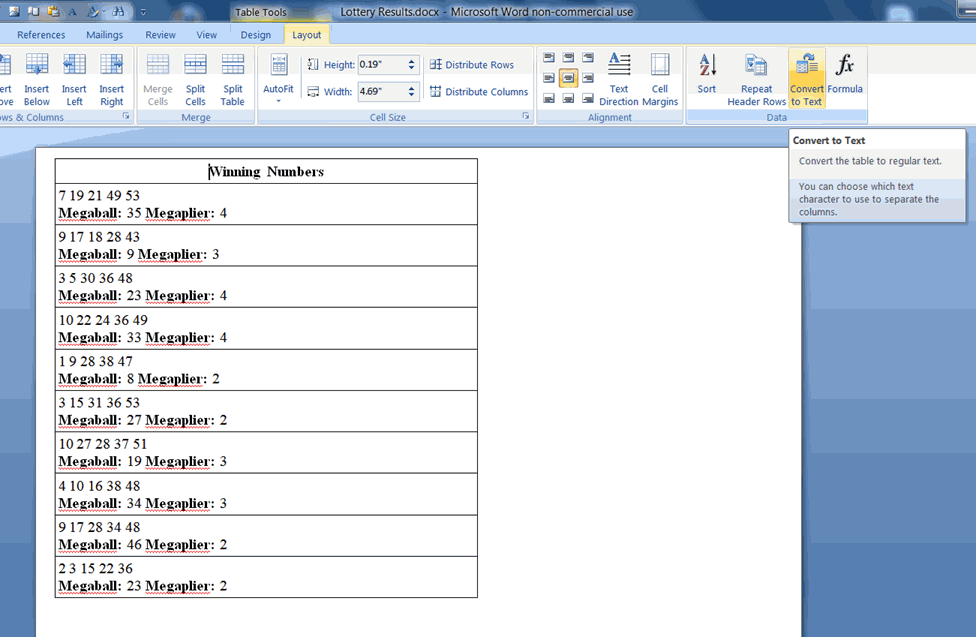
Task: Switch to the Mailings tab
Action: point(105,35)
